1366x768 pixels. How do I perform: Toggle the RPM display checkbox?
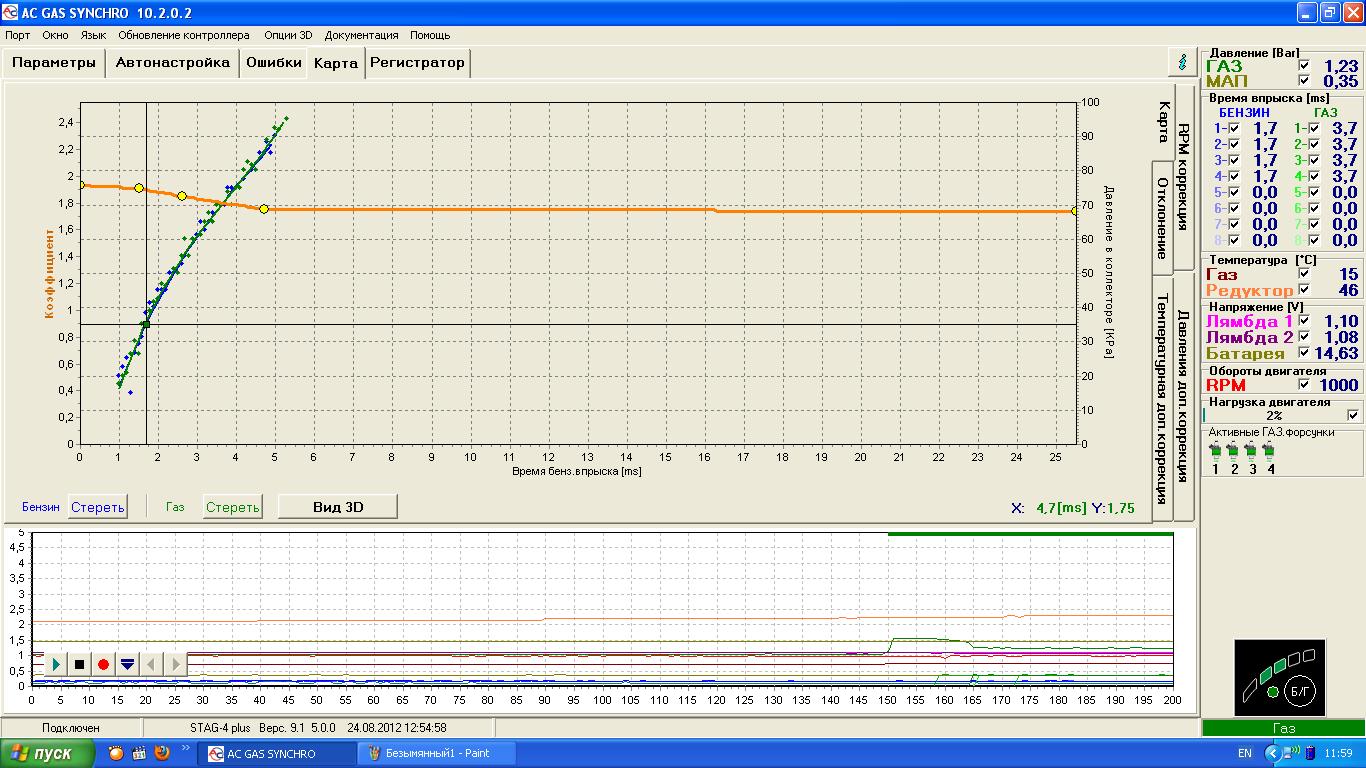click(x=1303, y=384)
